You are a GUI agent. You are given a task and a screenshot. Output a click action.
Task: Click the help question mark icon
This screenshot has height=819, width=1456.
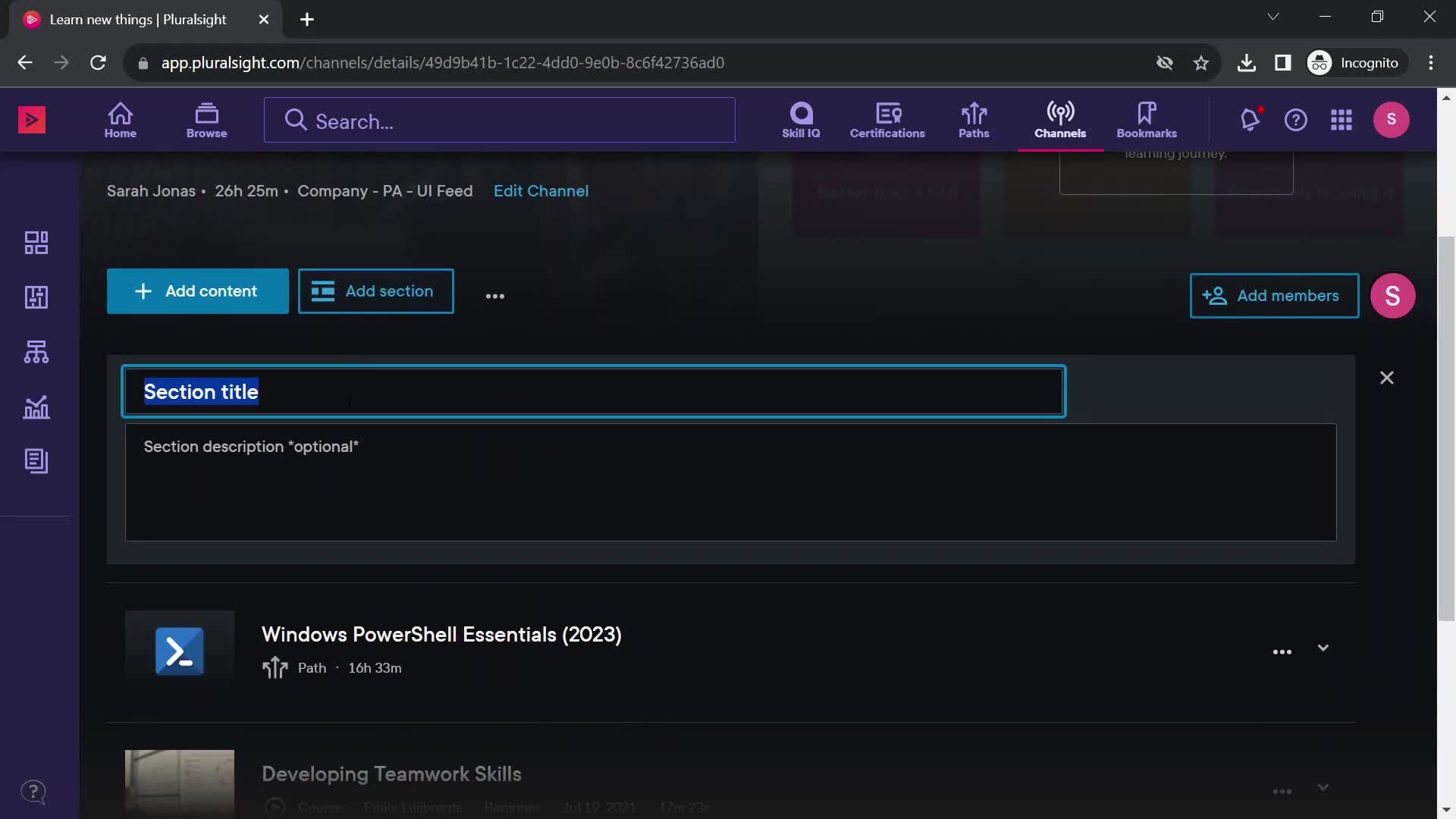click(x=1296, y=119)
